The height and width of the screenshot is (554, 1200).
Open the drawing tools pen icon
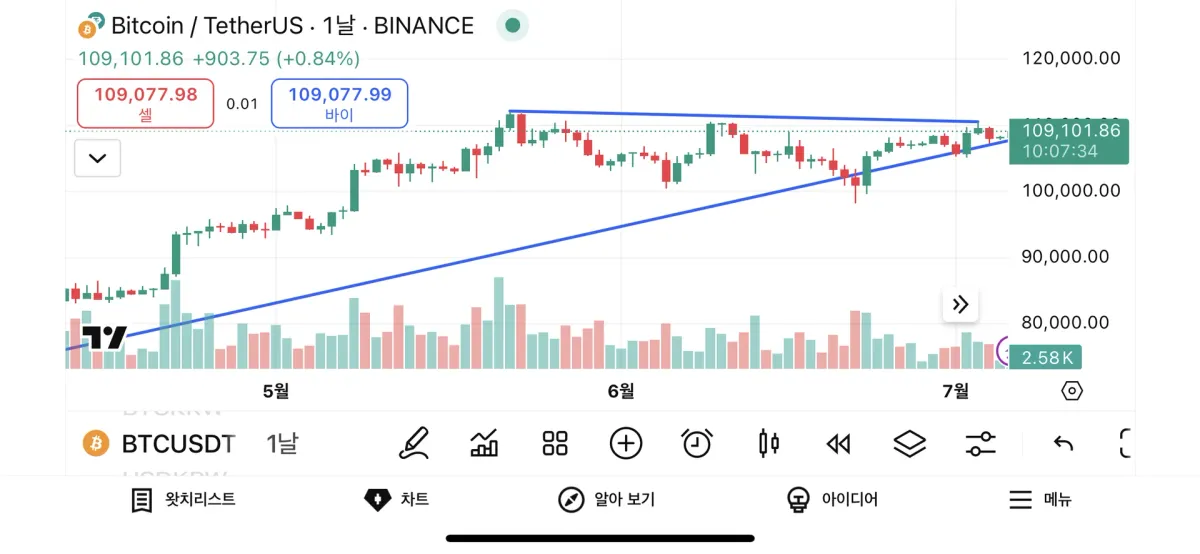tap(413, 442)
